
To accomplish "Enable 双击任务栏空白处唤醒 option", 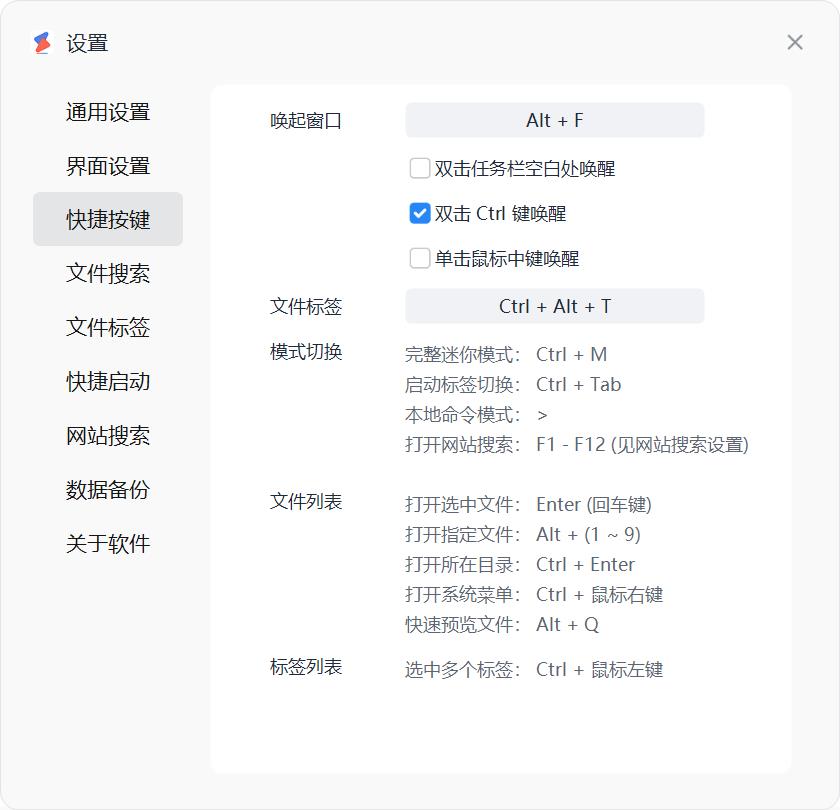I will 419,169.
